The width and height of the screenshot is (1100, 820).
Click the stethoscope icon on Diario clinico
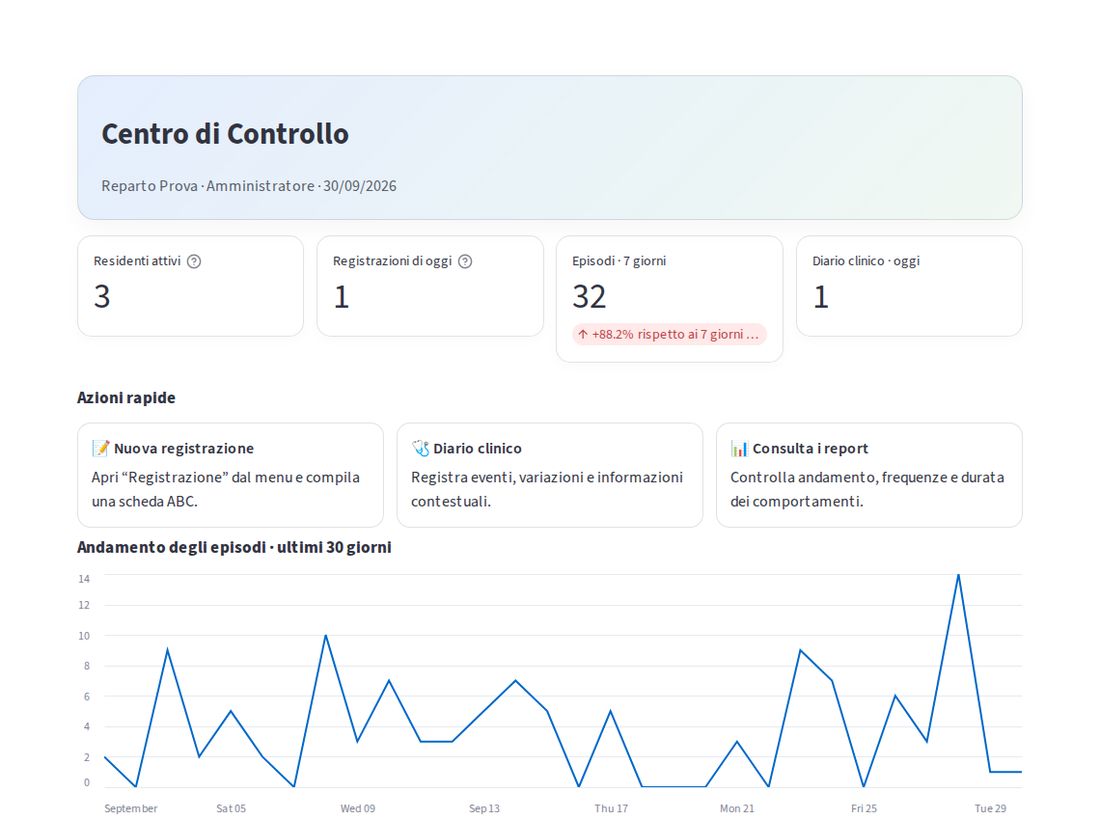420,448
